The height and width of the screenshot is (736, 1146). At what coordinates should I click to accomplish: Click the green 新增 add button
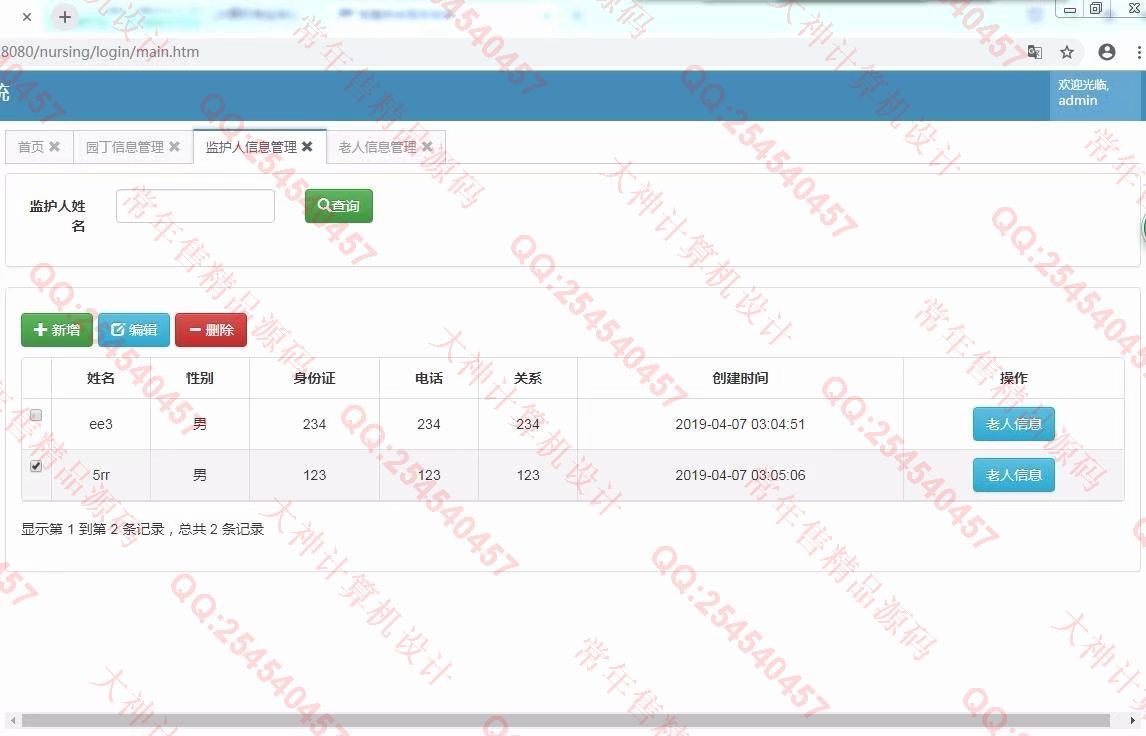57,330
